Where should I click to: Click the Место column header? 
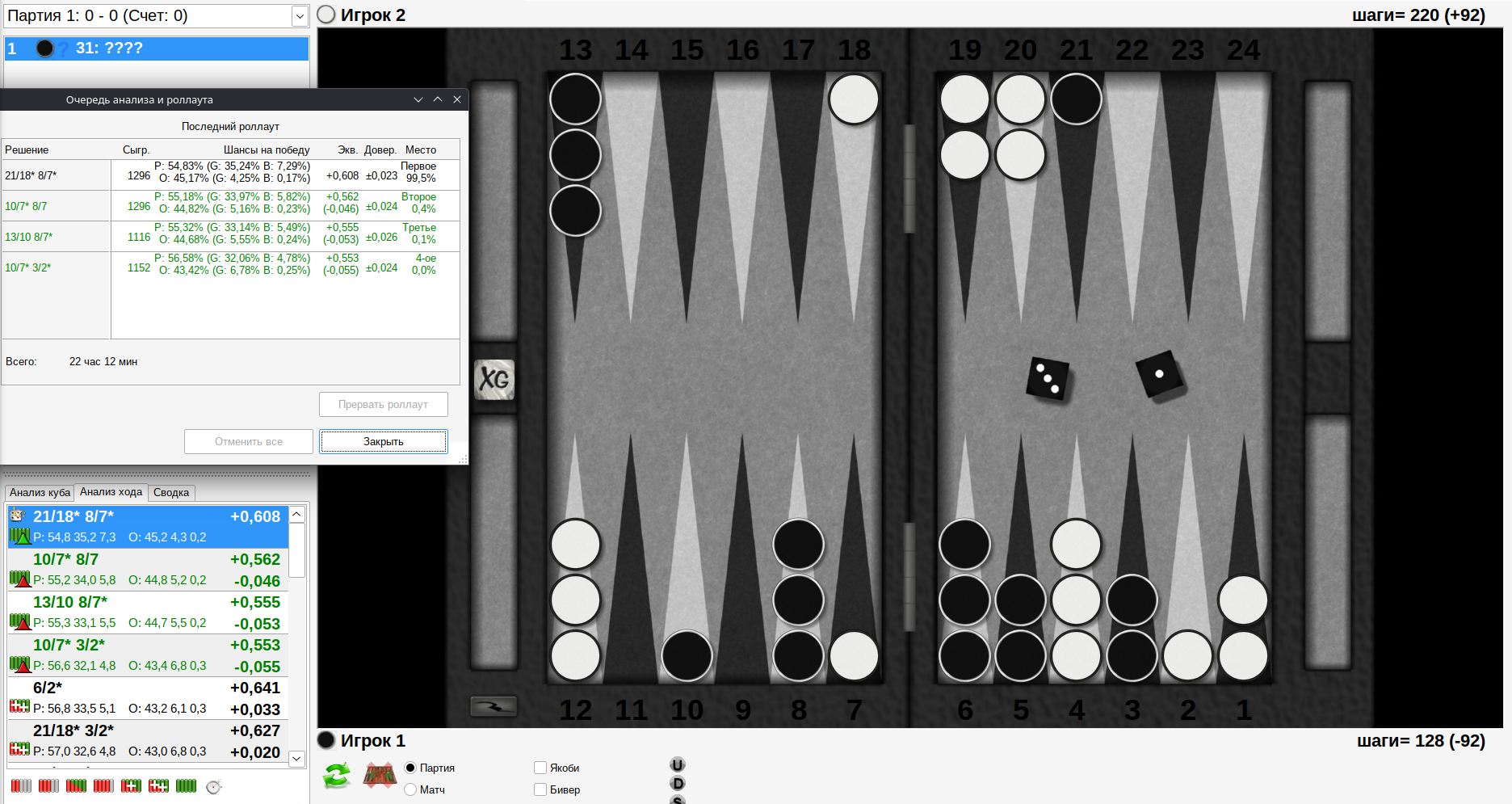point(421,149)
